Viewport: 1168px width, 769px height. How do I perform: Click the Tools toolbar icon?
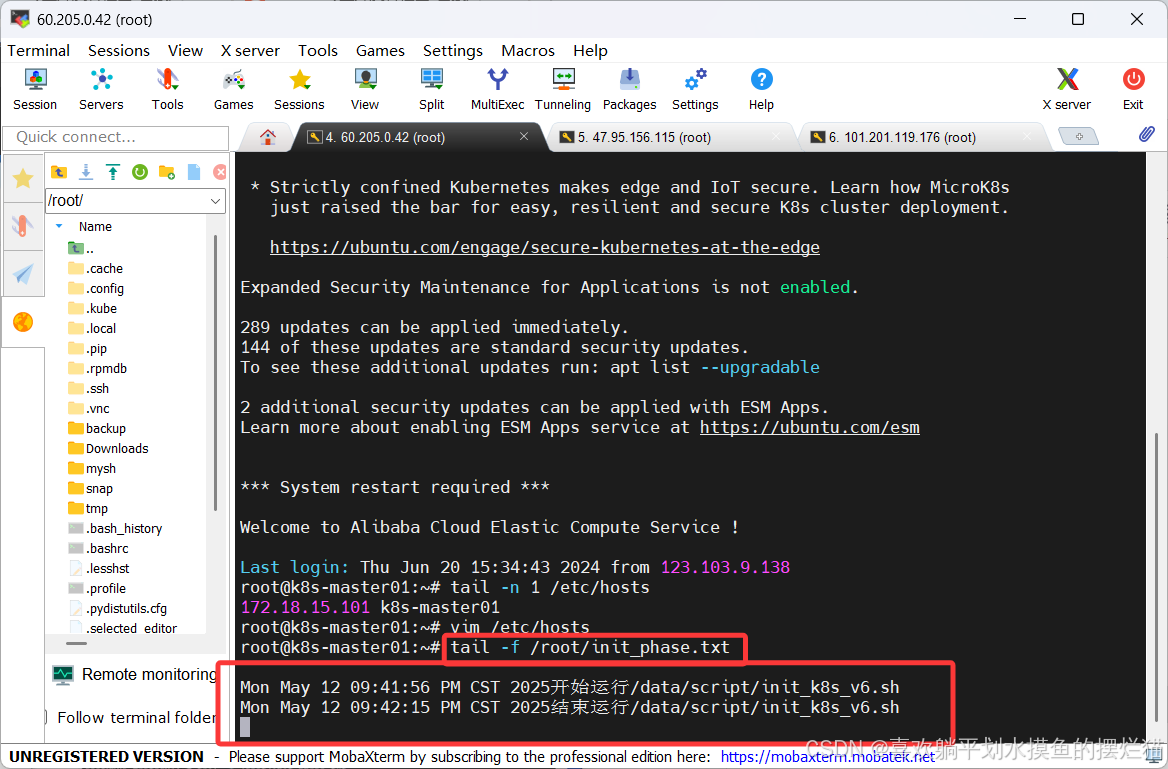(x=168, y=89)
